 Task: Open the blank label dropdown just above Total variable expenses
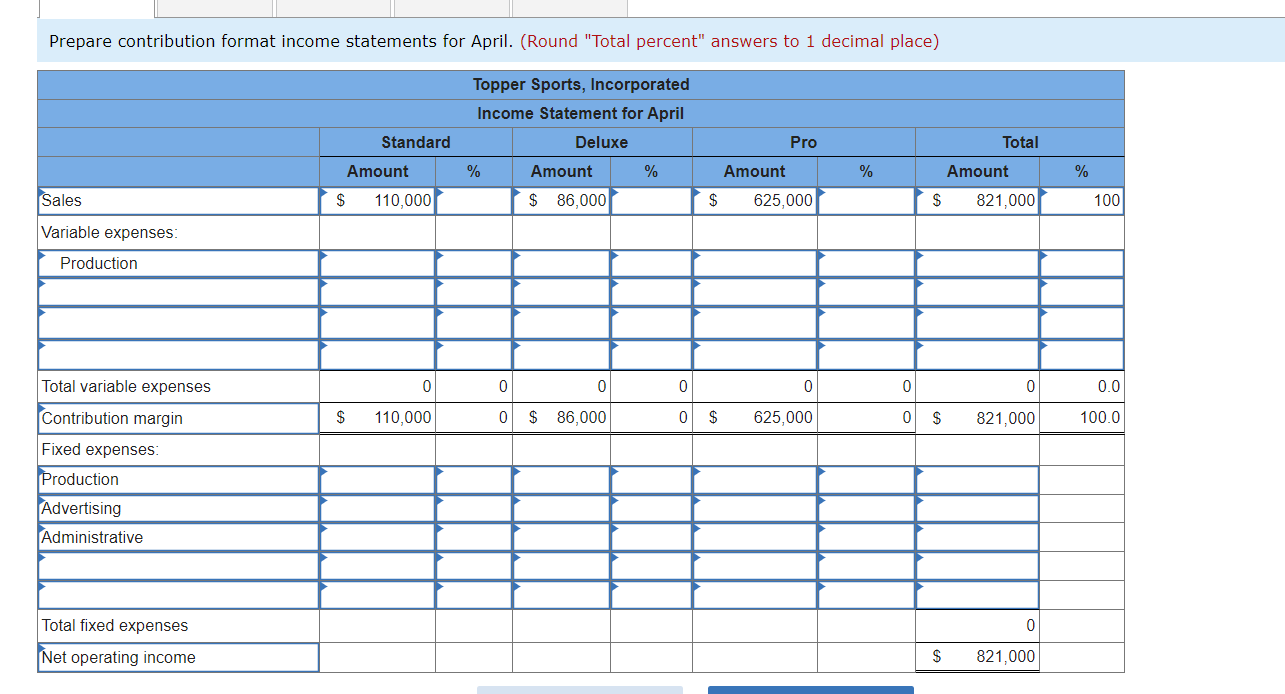(x=179, y=355)
